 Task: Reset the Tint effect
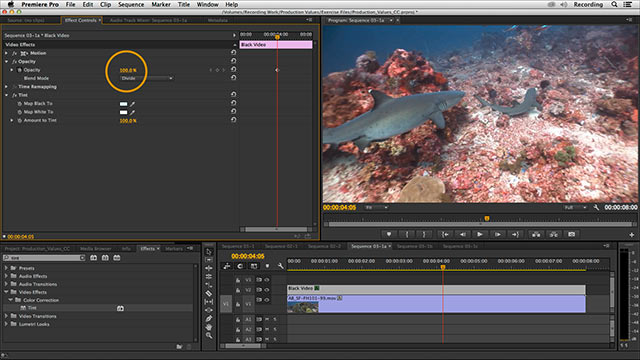(x=233, y=95)
